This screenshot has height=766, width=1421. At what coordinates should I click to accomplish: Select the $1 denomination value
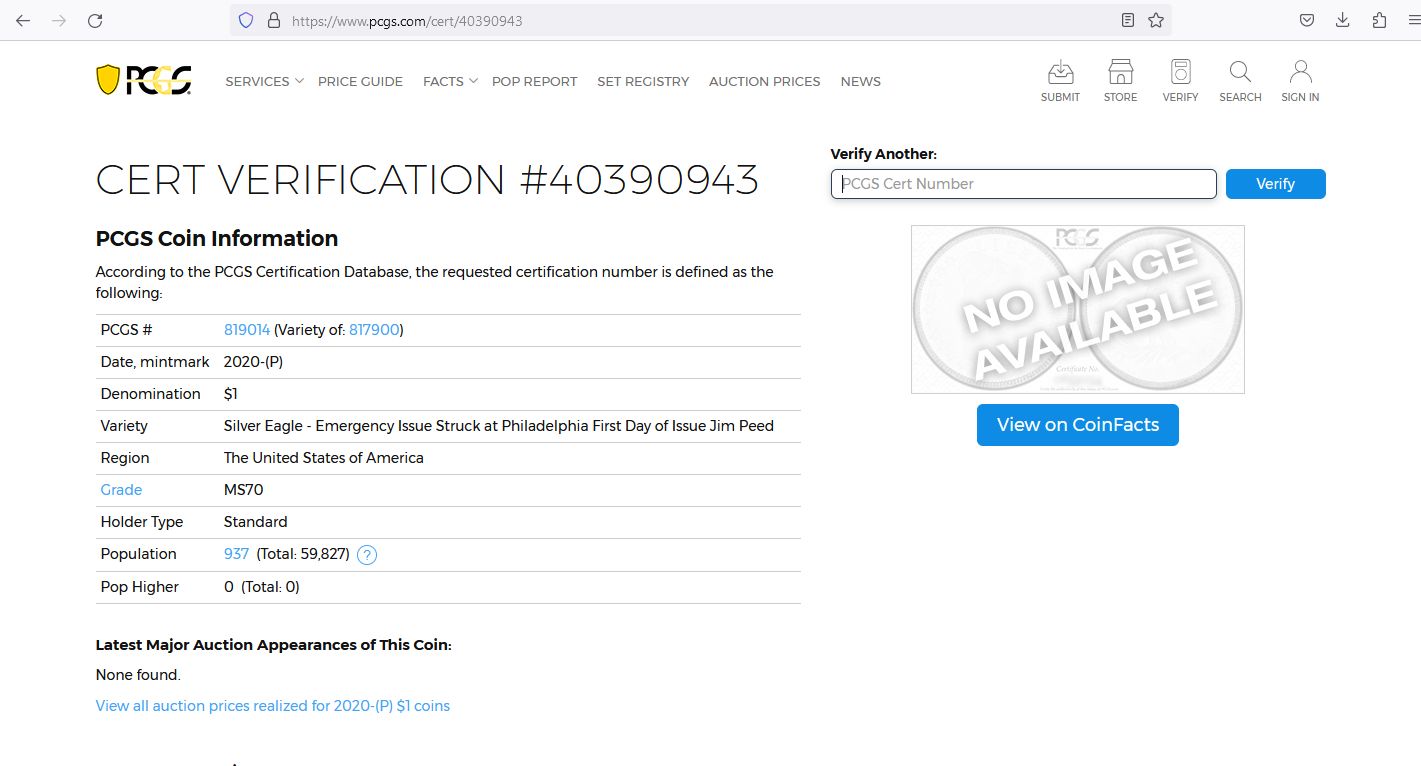click(x=231, y=394)
